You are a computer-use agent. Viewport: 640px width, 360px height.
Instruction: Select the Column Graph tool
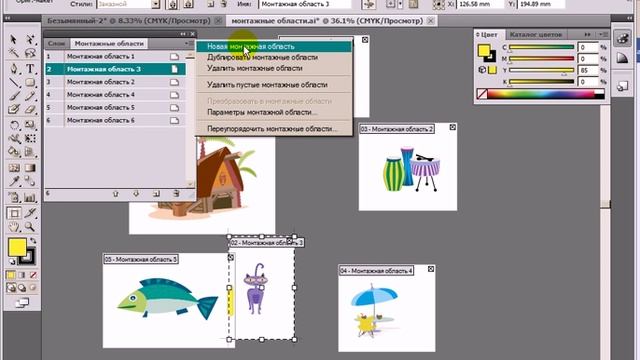30,198
